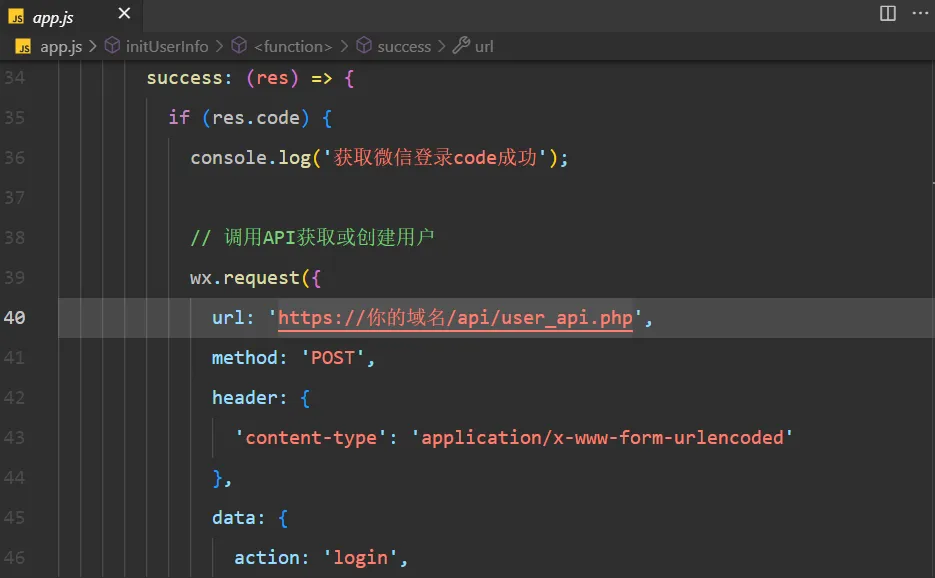This screenshot has width=935, height=578.
Task: Open the success breadcrumb dropdown
Action: tap(404, 46)
